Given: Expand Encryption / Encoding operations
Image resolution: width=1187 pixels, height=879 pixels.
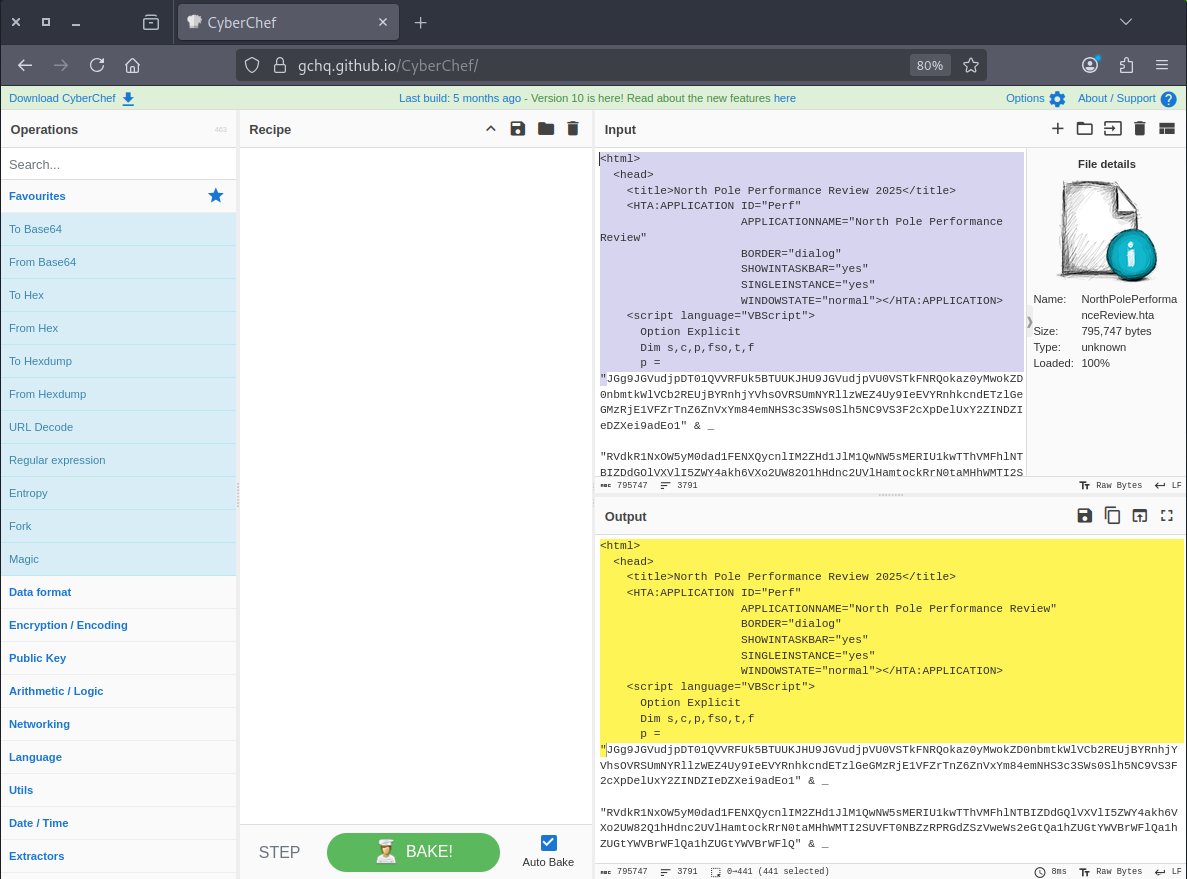Looking at the screenshot, I should (68, 625).
